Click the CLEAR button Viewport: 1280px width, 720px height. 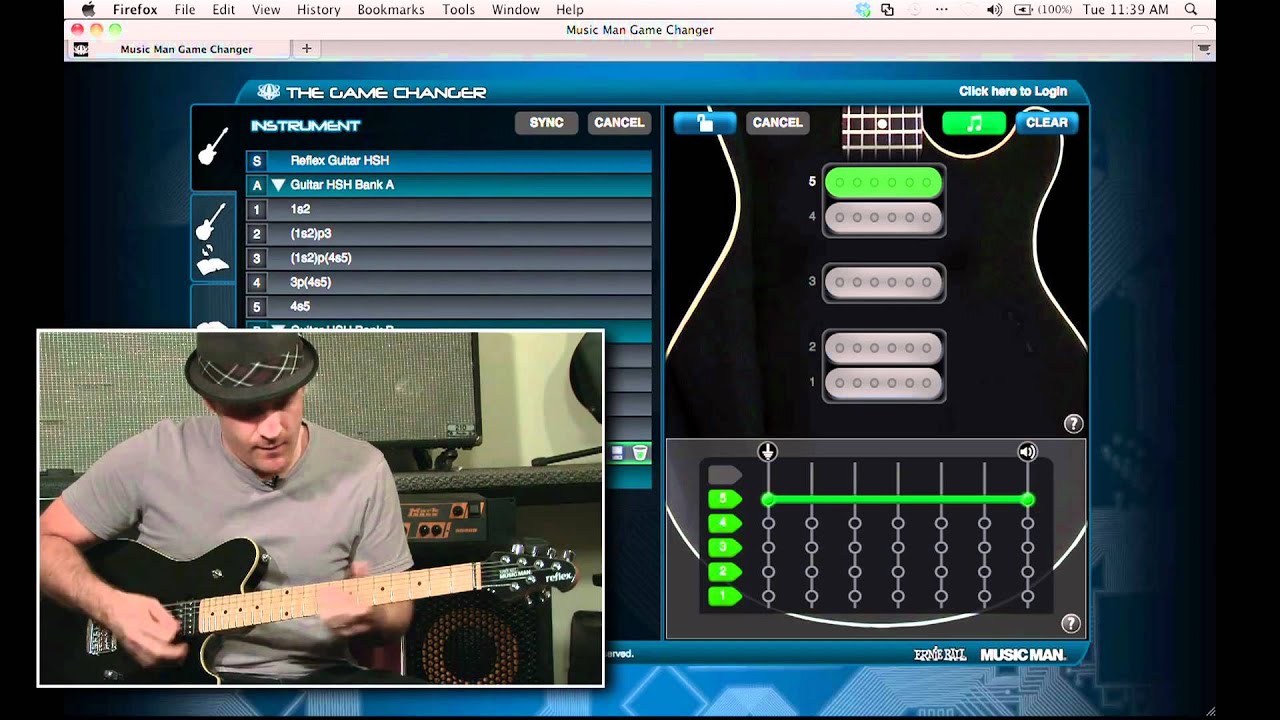pos(1047,122)
